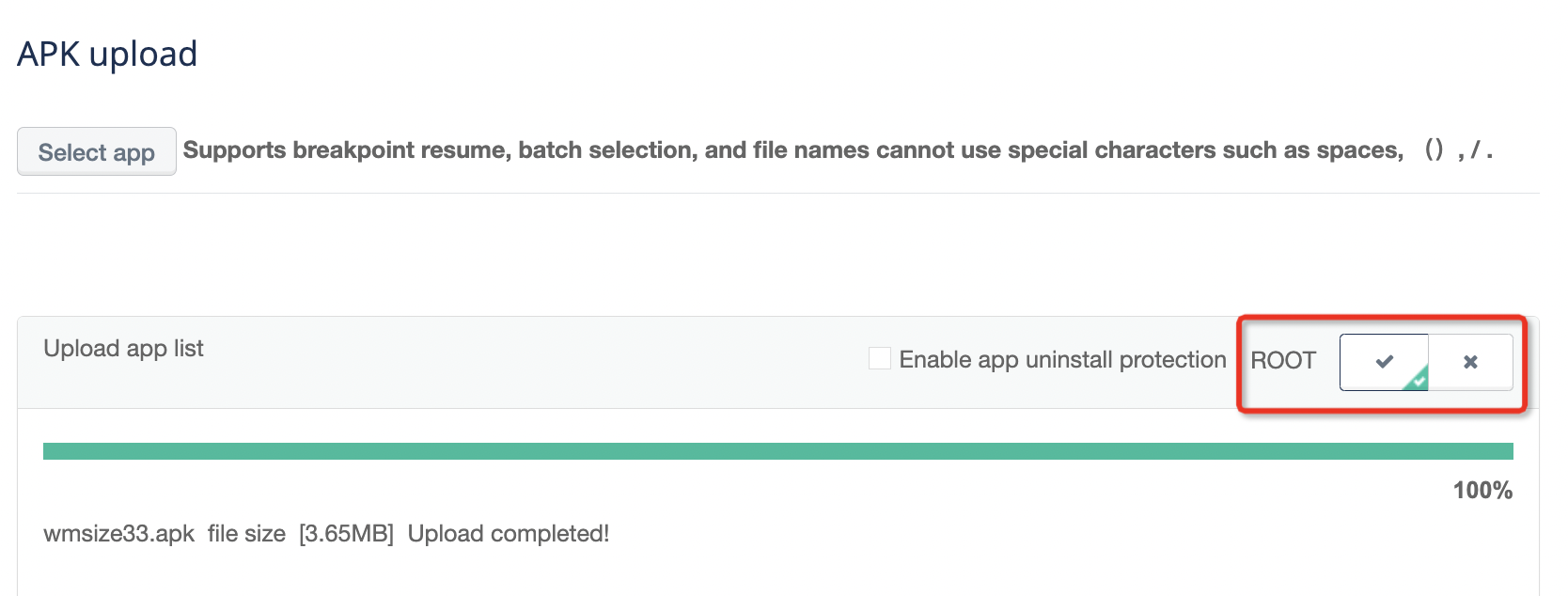Click the 100% progress percentage label
Viewport: 1568px width, 596px height.
(x=1482, y=491)
